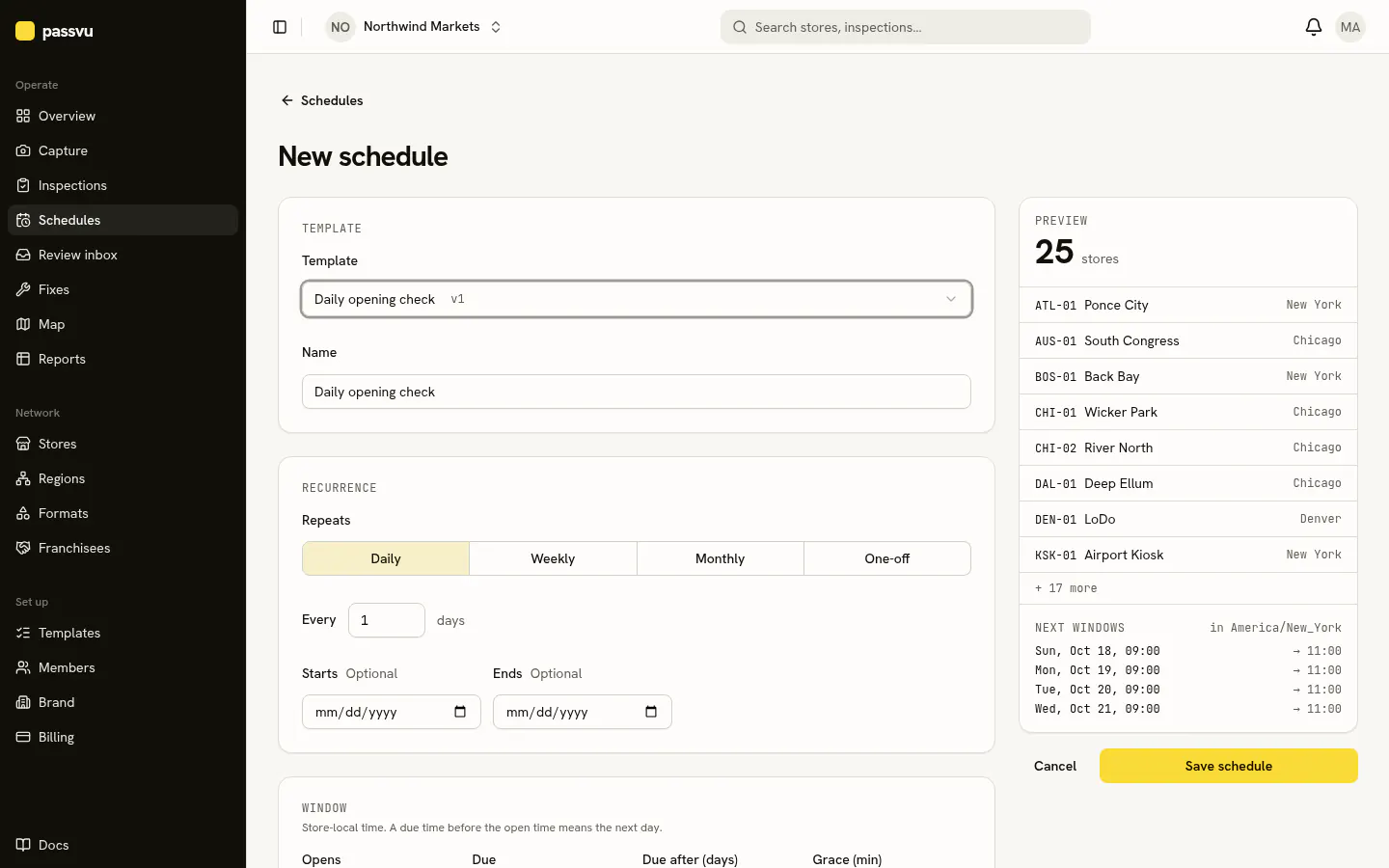
Task: Focus the schedule Name field
Action: [x=637, y=392]
